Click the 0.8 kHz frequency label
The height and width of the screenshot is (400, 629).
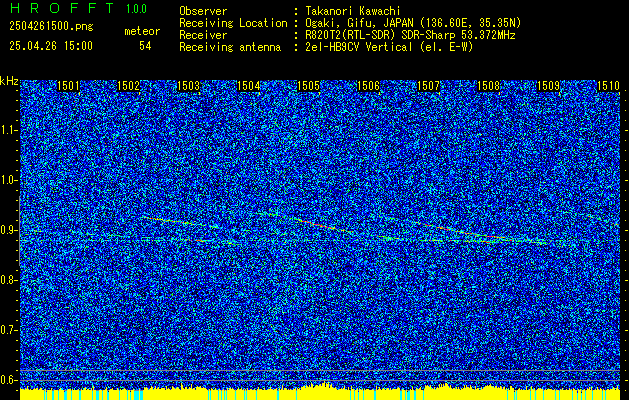[x=8, y=280]
